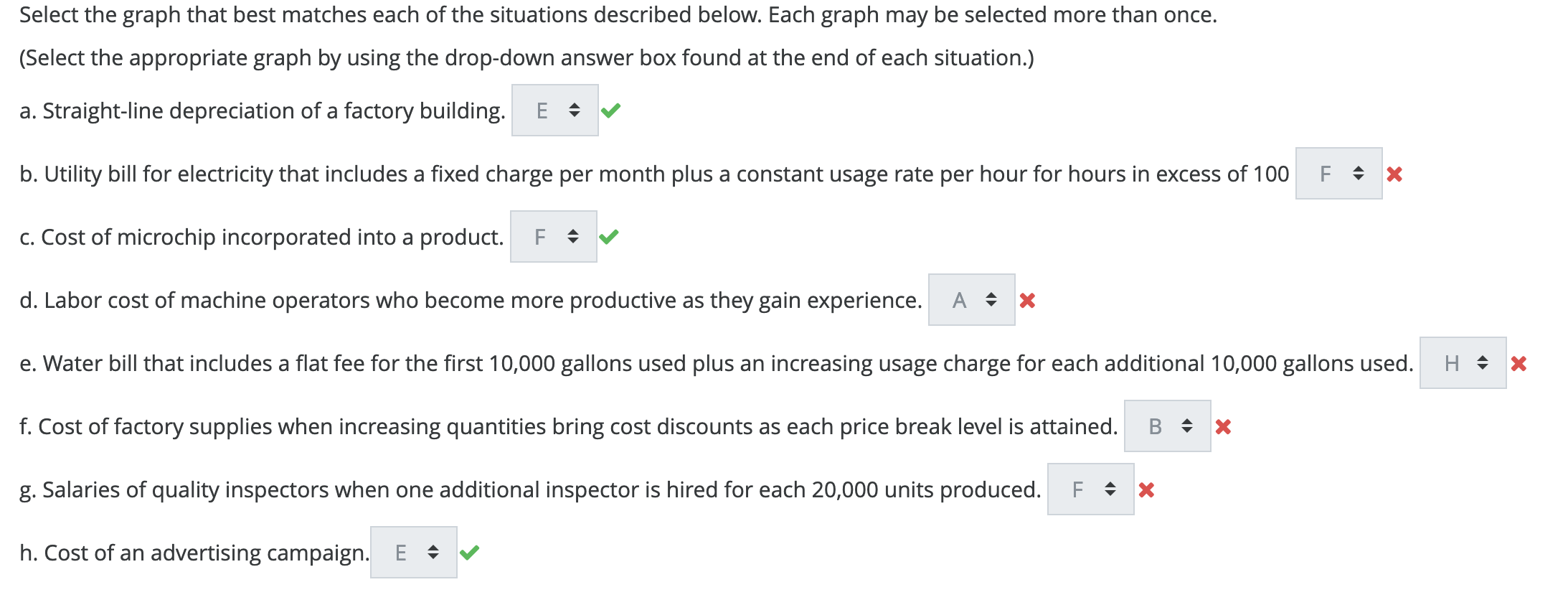Viewport: 1568px width, 605px height.
Task: Open the dropdown showing A for machine operators
Action: point(971,301)
